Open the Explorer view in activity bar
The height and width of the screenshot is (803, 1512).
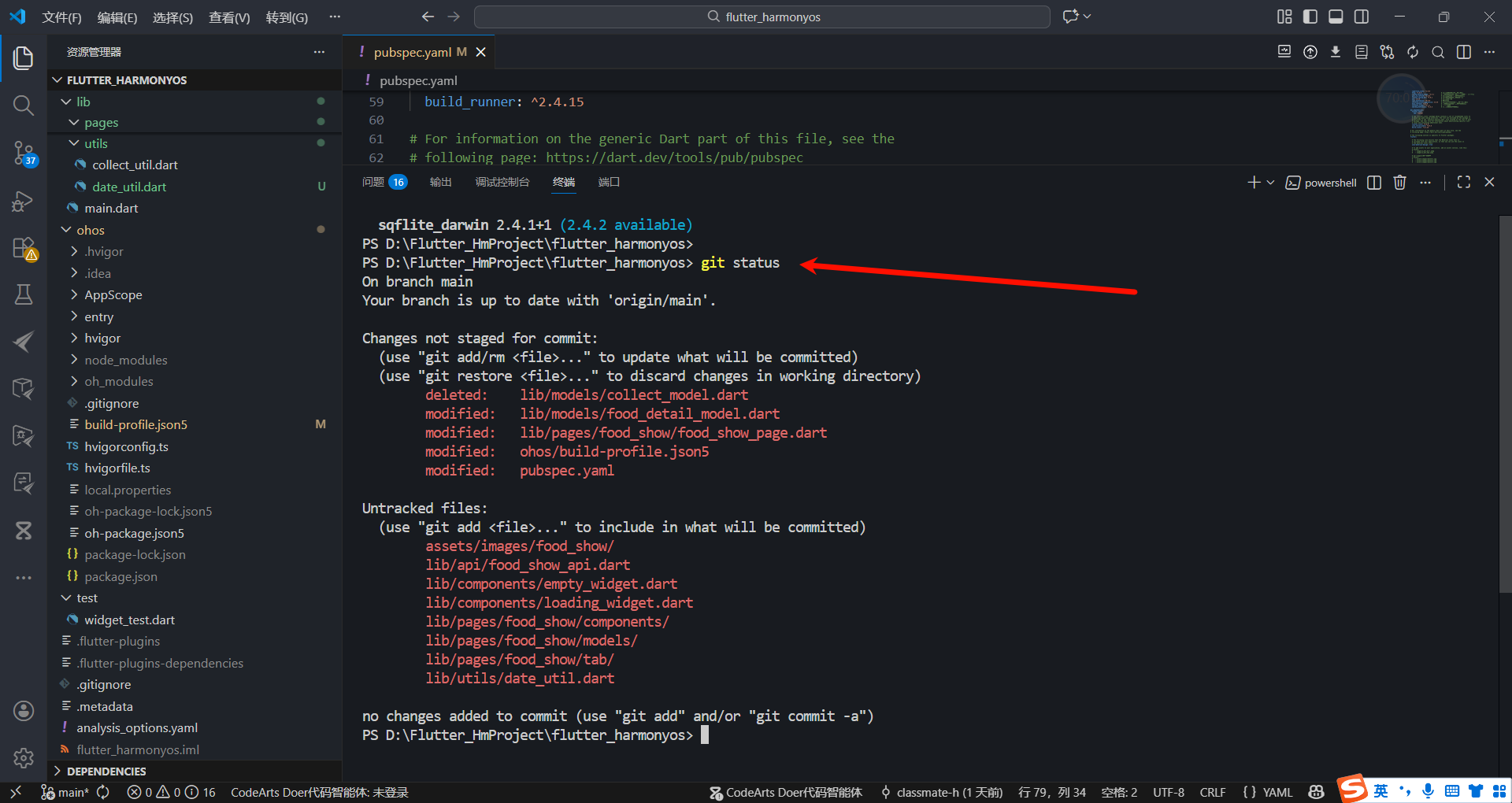tap(24, 58)
